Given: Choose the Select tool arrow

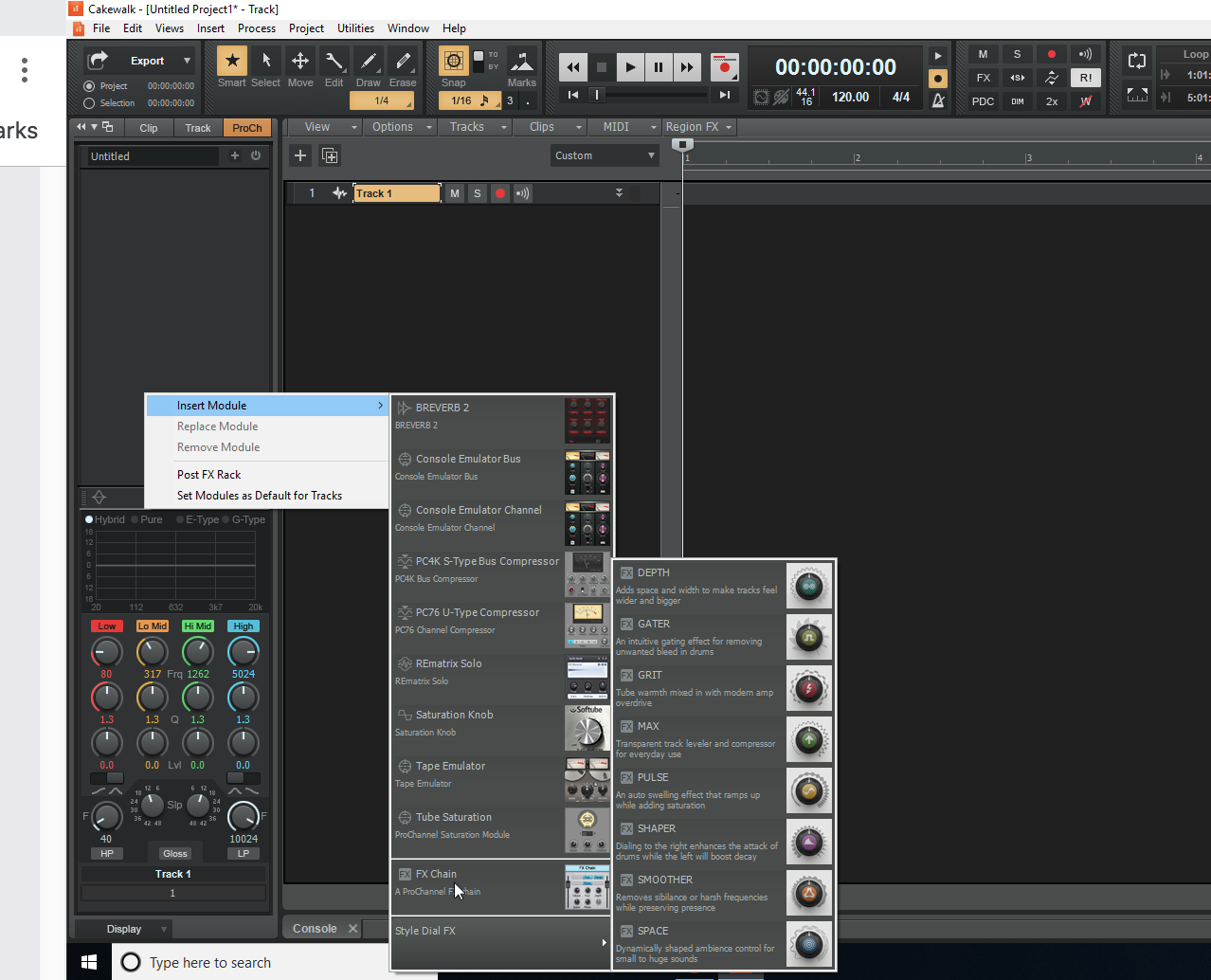Looking at the screenshot, I should (x=266, y=61).
